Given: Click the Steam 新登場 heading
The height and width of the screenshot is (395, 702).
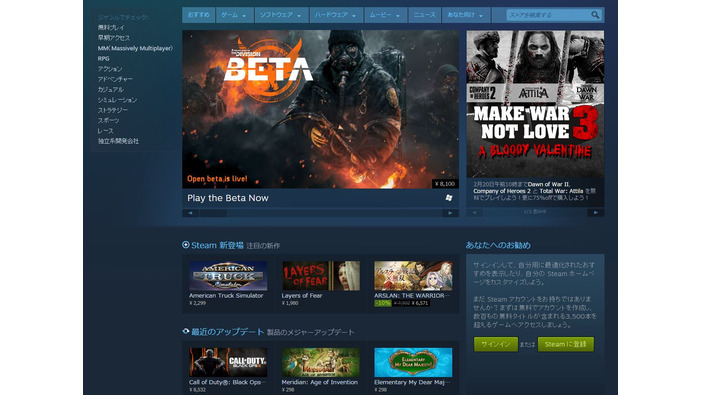Looking at the screenshot, I should [x=217, y=245].
